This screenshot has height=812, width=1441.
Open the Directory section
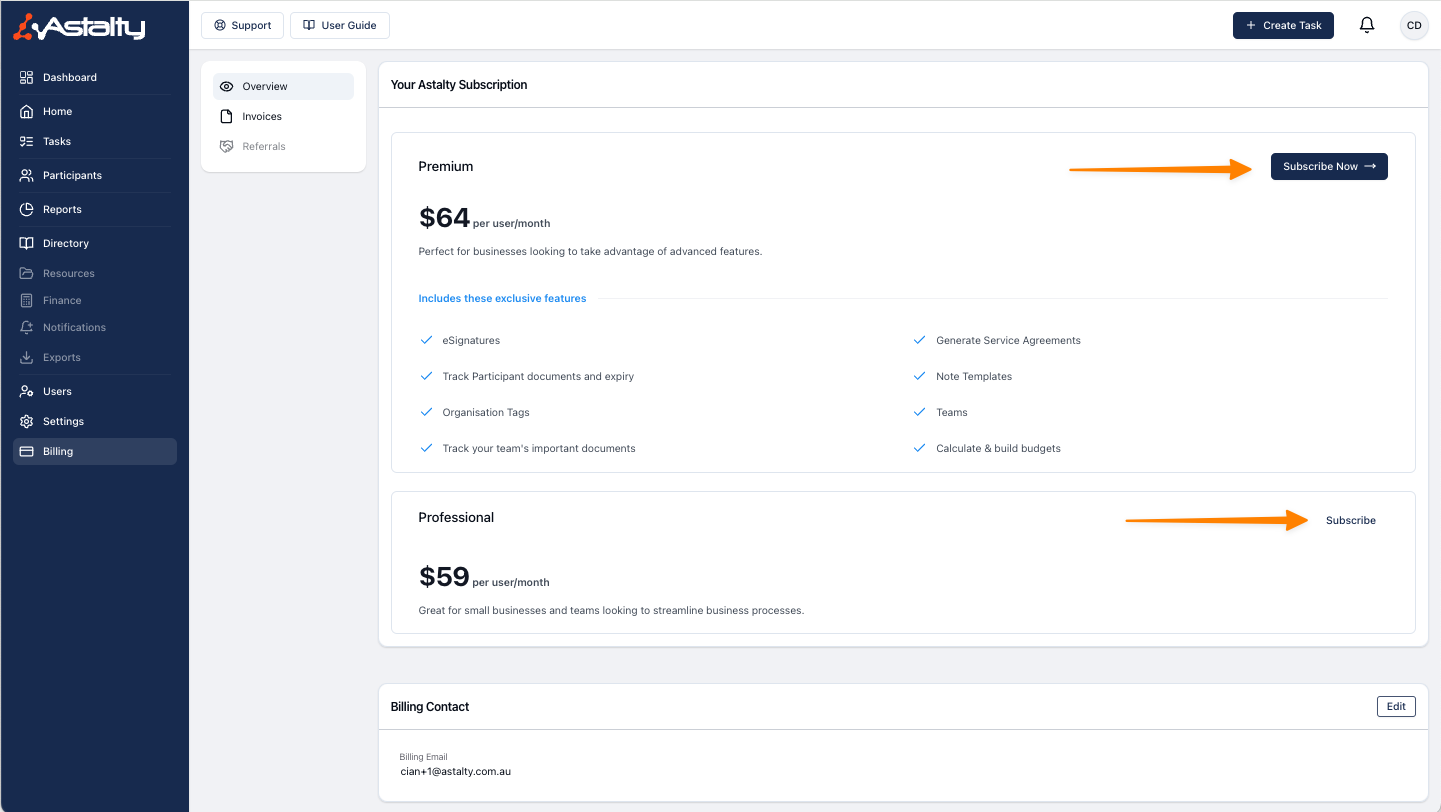(95, 243)
